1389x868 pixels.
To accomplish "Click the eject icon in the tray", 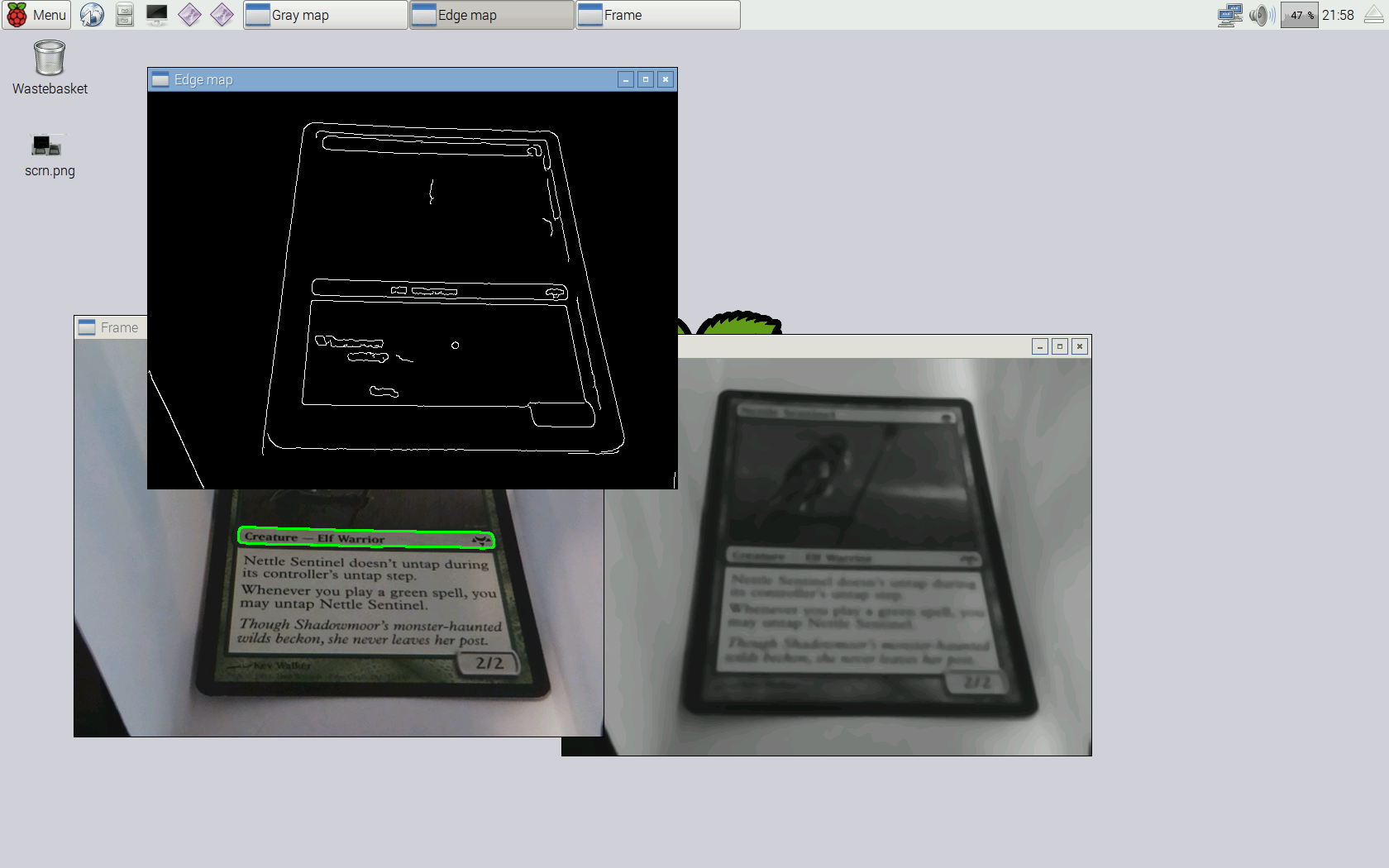I will [1373, 15].
